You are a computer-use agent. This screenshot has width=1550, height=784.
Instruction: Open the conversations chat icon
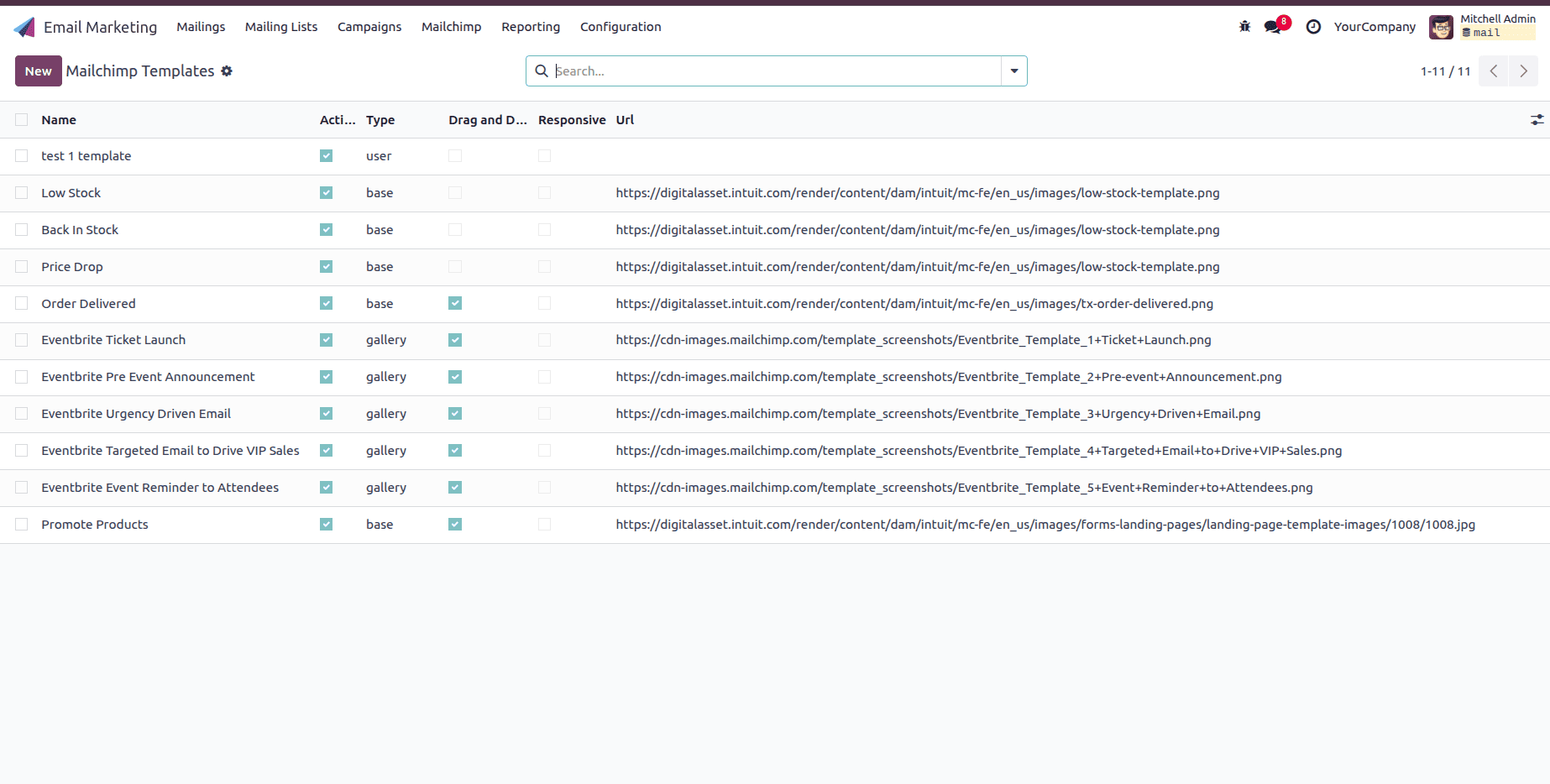click(1273, 27)
